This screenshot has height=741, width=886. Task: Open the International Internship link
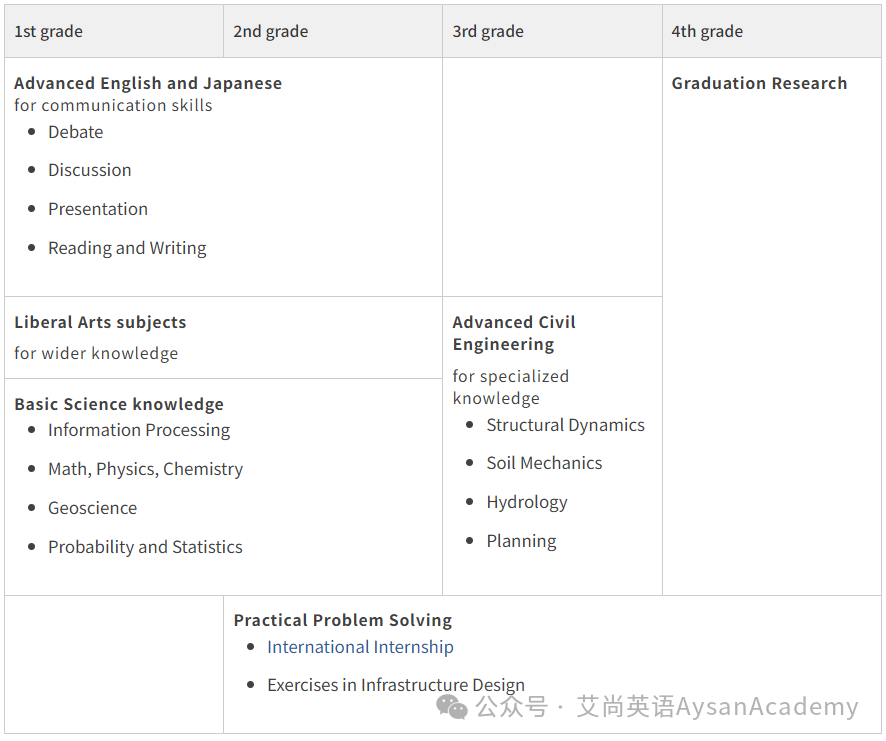coord(360,647)
